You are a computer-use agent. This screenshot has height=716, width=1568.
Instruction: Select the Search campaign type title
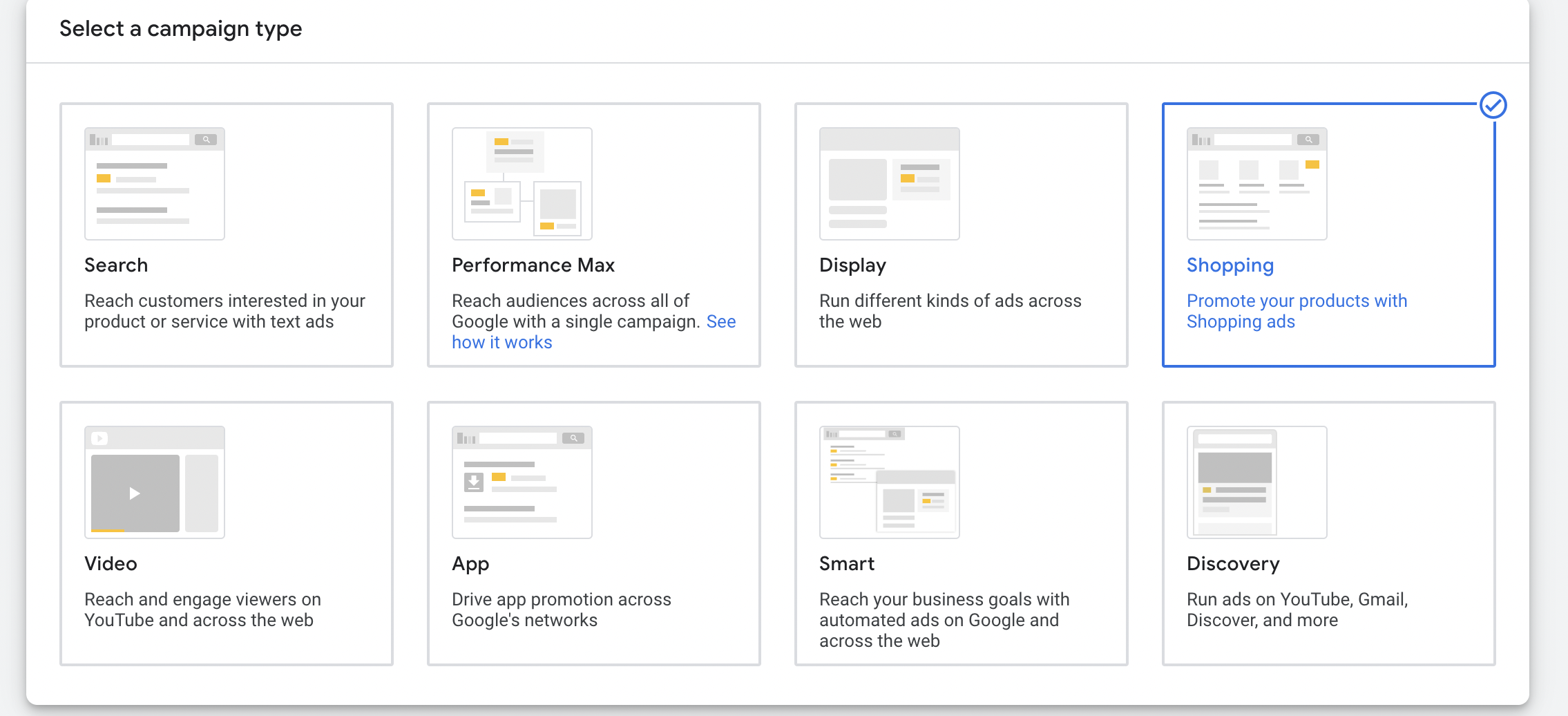[x=116, y=265]
